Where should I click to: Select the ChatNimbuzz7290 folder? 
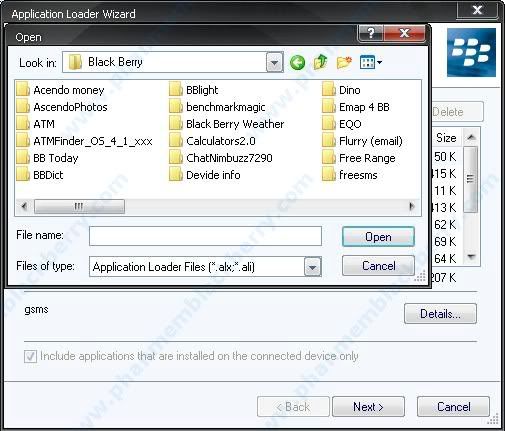click(221, 158)
